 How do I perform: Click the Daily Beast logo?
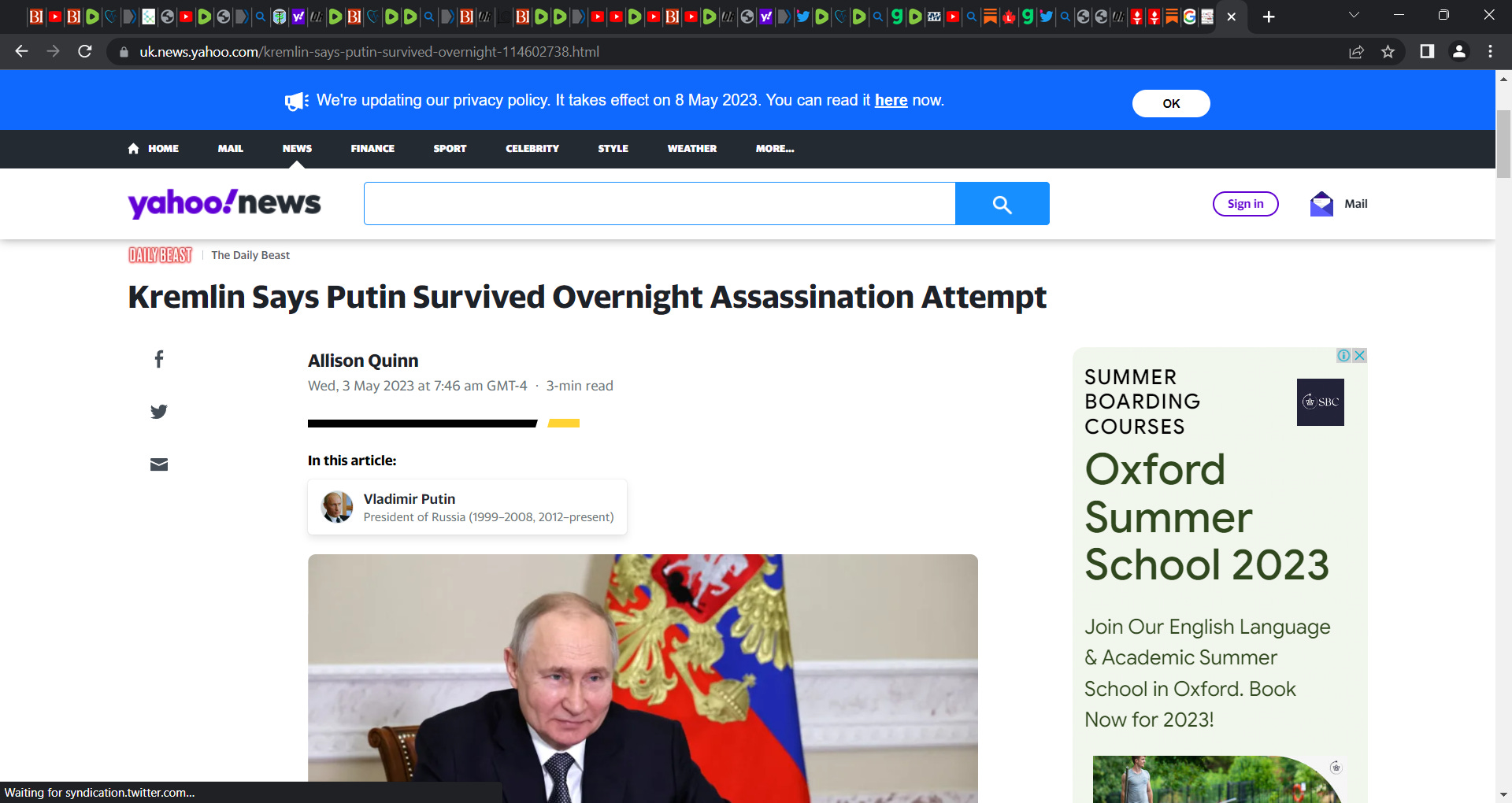[x=161, y=255]
